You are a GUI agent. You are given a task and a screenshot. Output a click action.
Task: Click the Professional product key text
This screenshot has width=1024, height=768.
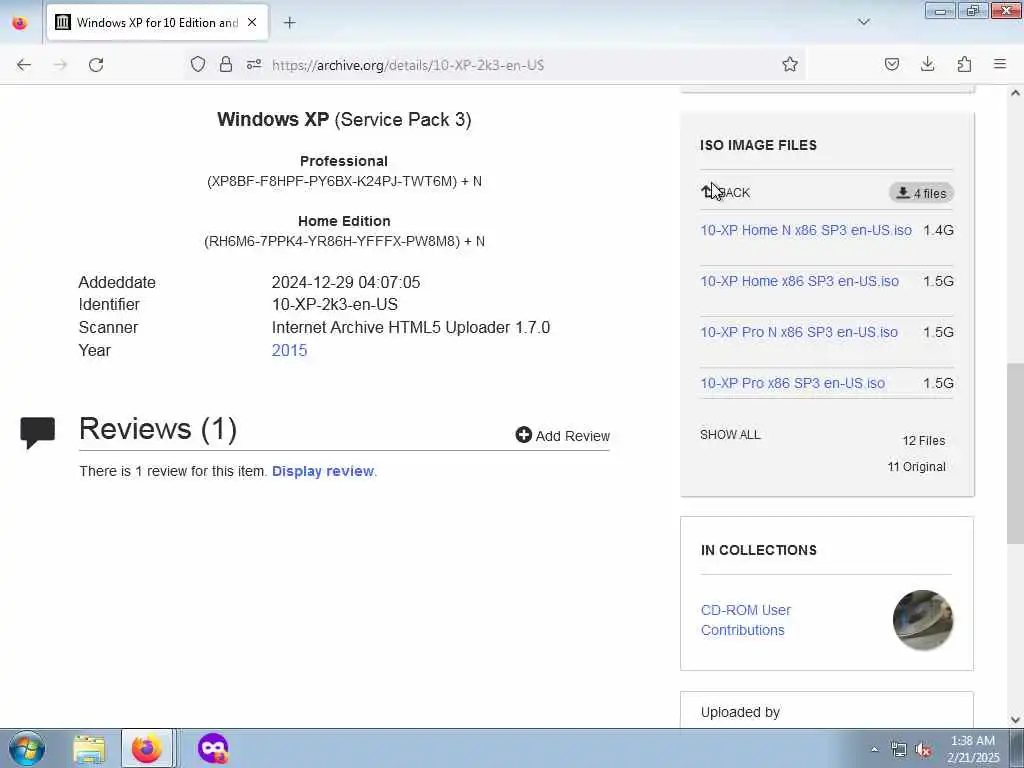point(344,181)
